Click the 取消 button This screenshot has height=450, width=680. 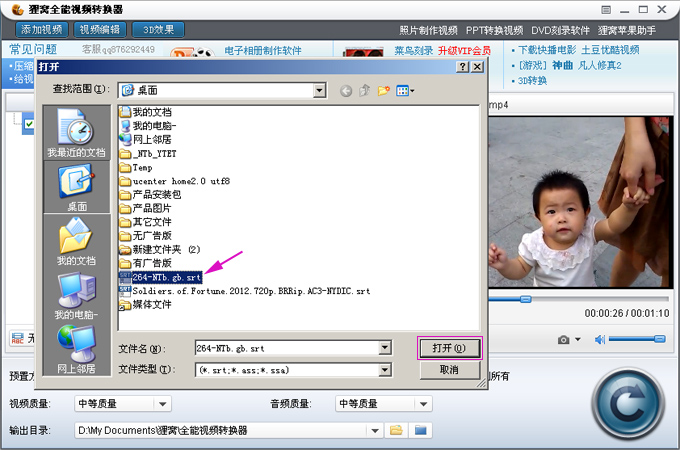[x=449, y=370]
